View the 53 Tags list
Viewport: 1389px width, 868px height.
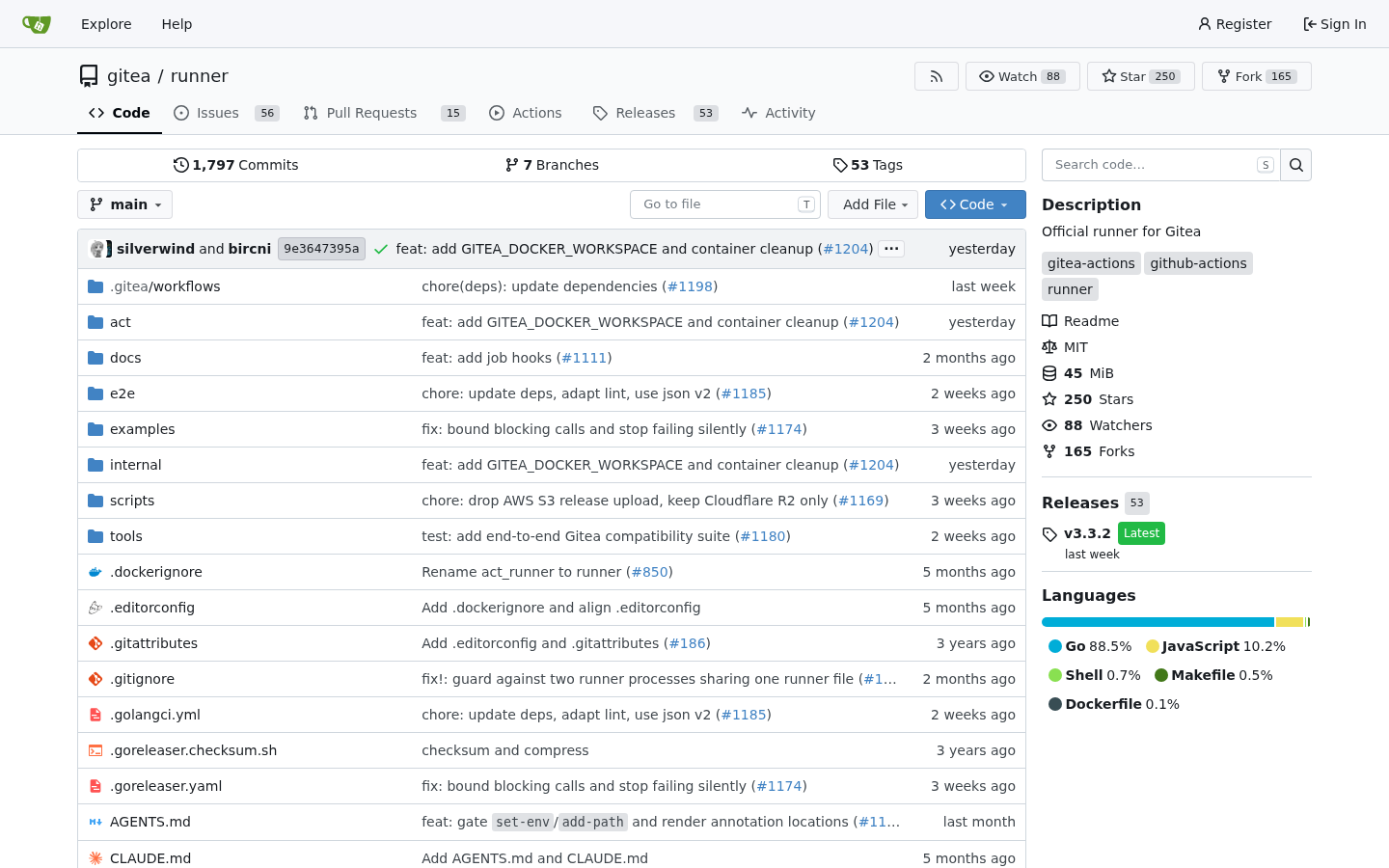(867, 165)
